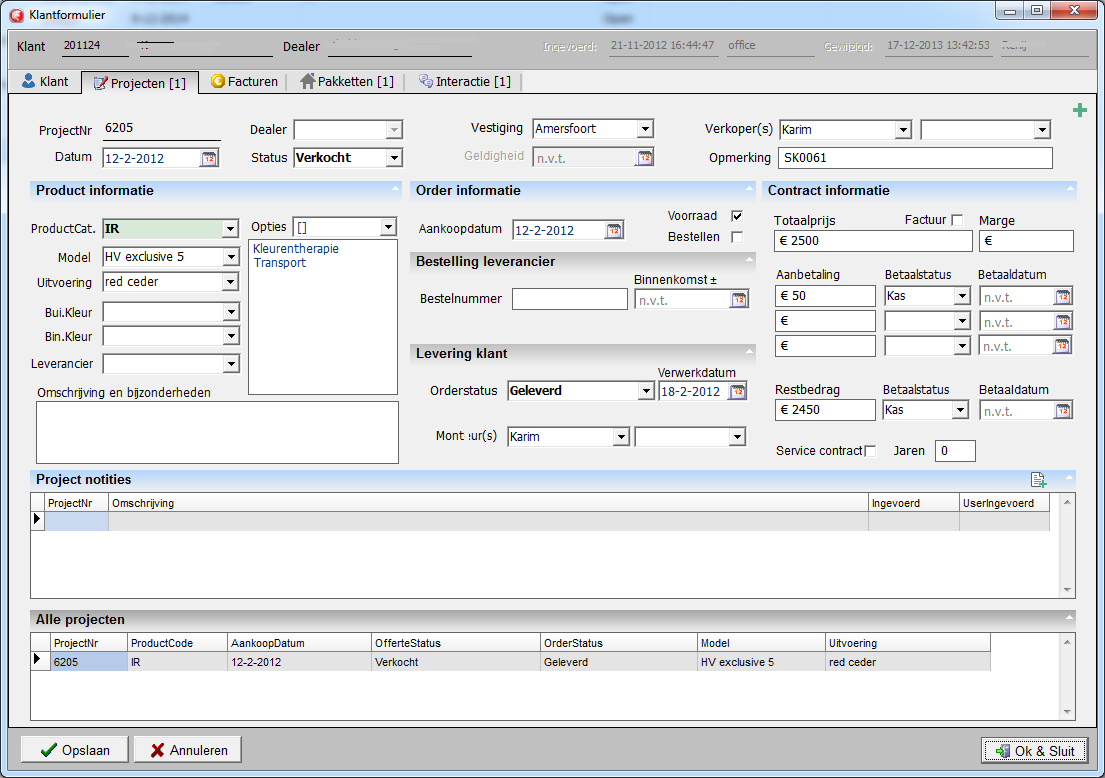Screen dimensions: 1105x778
Task: Click the add note icon in Project notities
Action: coord(1038,480)
